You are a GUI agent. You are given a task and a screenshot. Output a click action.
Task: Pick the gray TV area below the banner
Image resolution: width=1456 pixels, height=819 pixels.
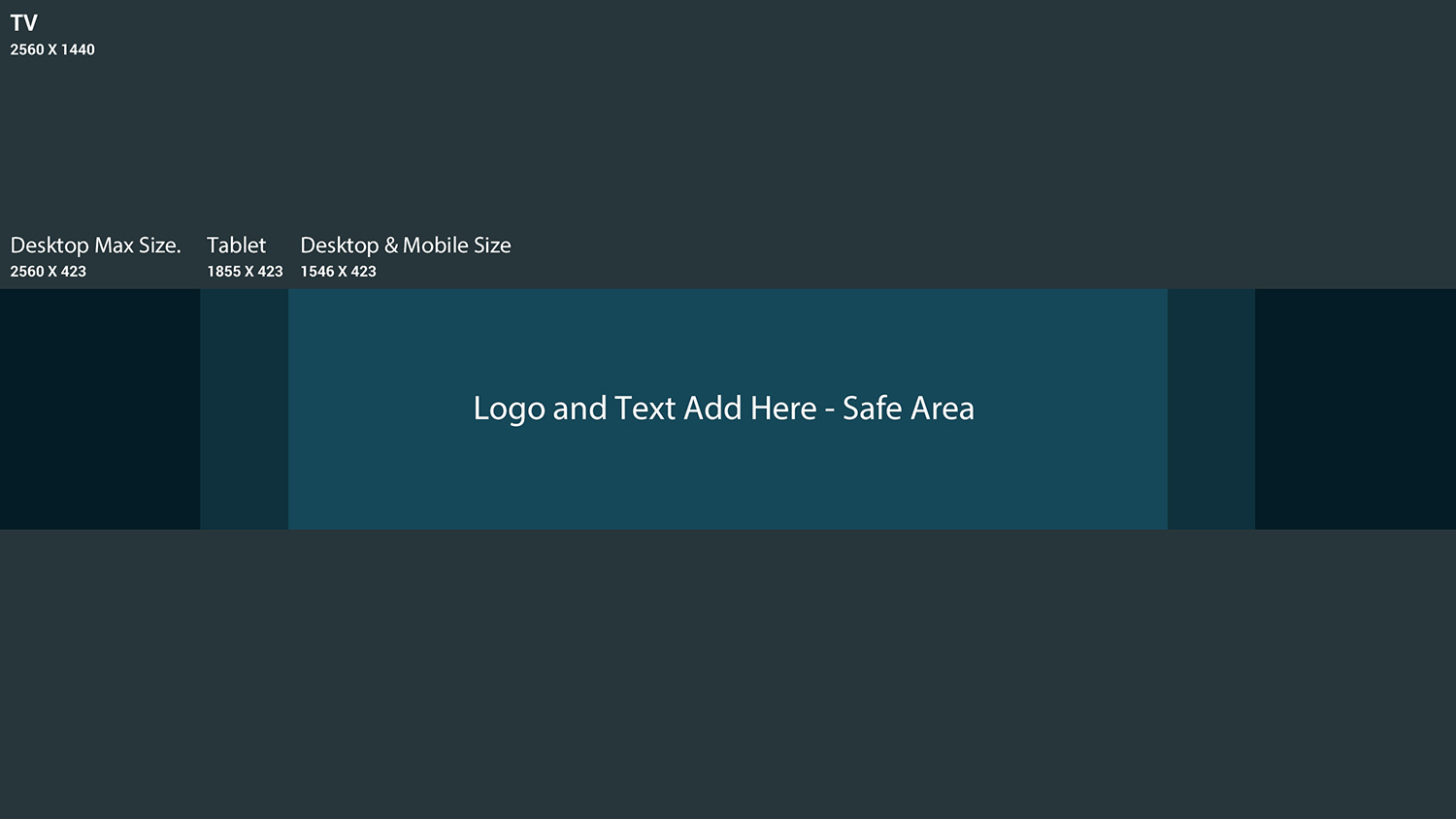point(728,674)
